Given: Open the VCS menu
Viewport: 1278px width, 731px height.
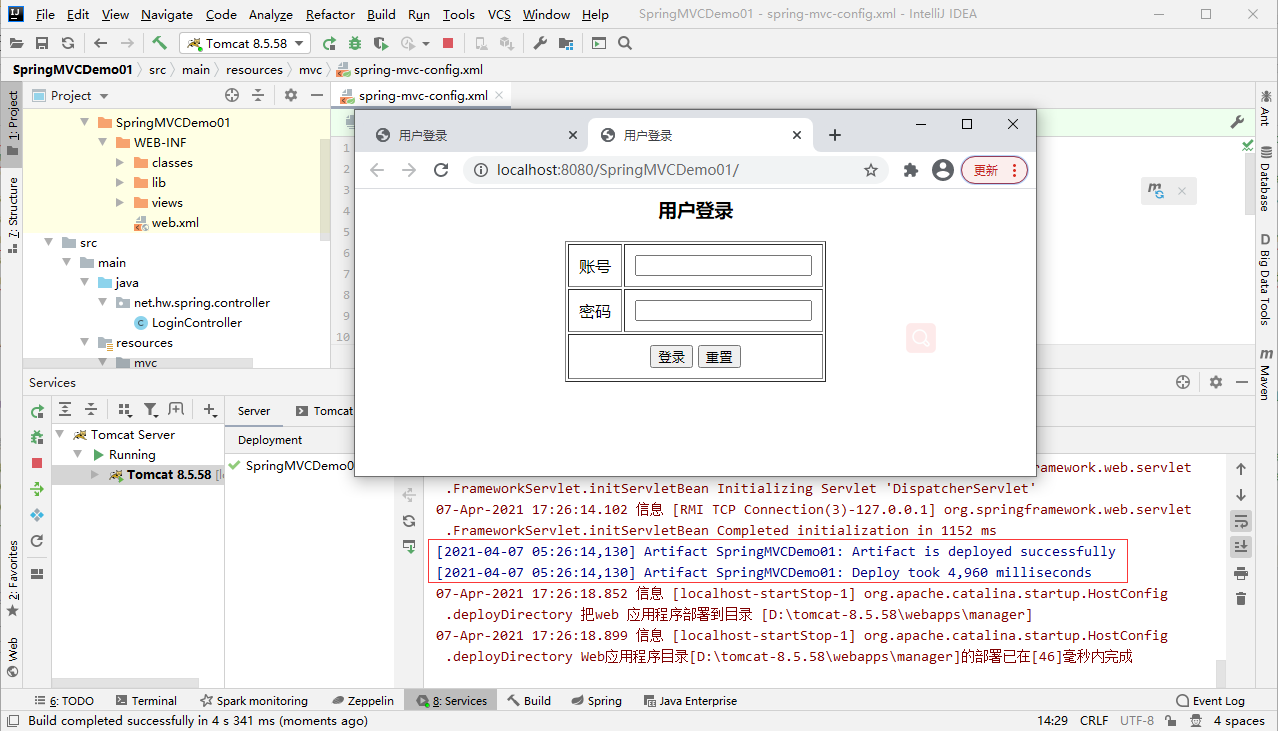Looking at the screenshot, I should click(499, 14).
